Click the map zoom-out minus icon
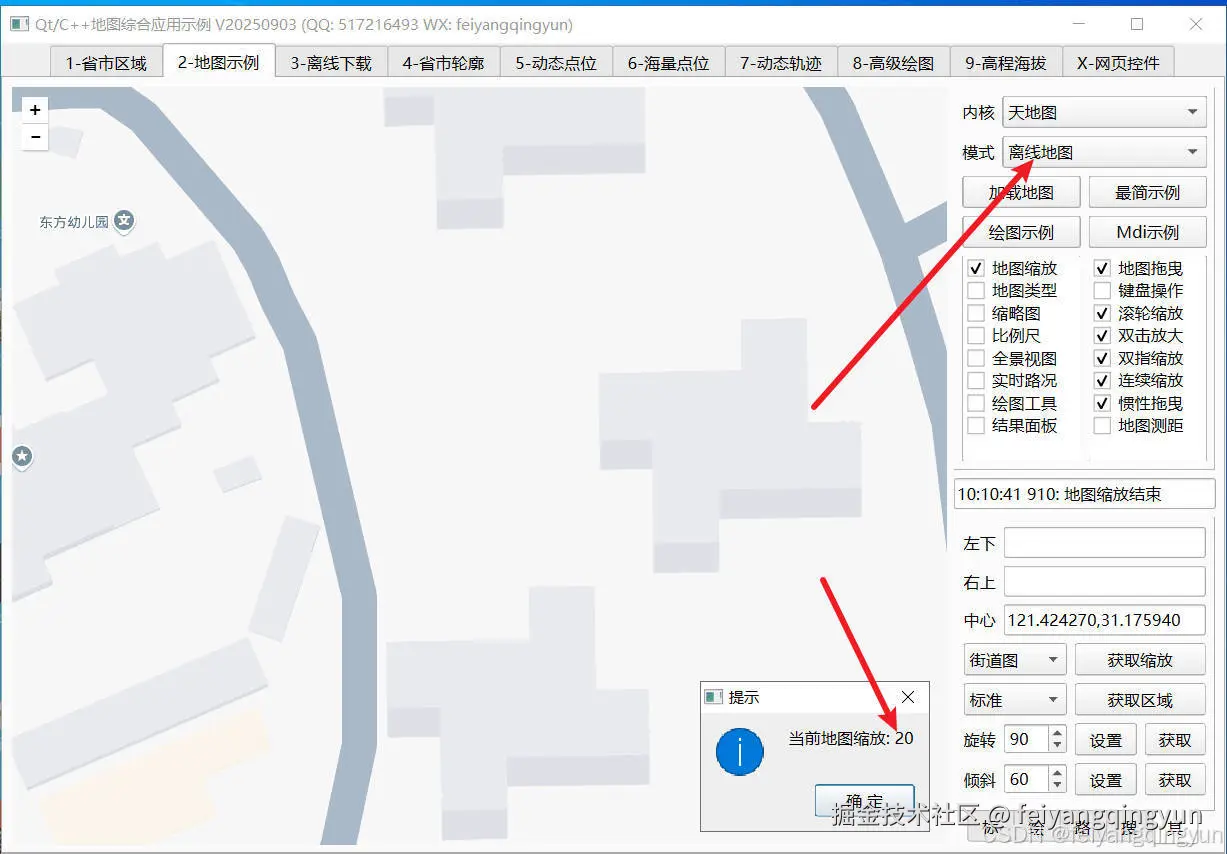Image resolution: width=1227 pixels, height=854 pixels. click(x=35, y=137)
